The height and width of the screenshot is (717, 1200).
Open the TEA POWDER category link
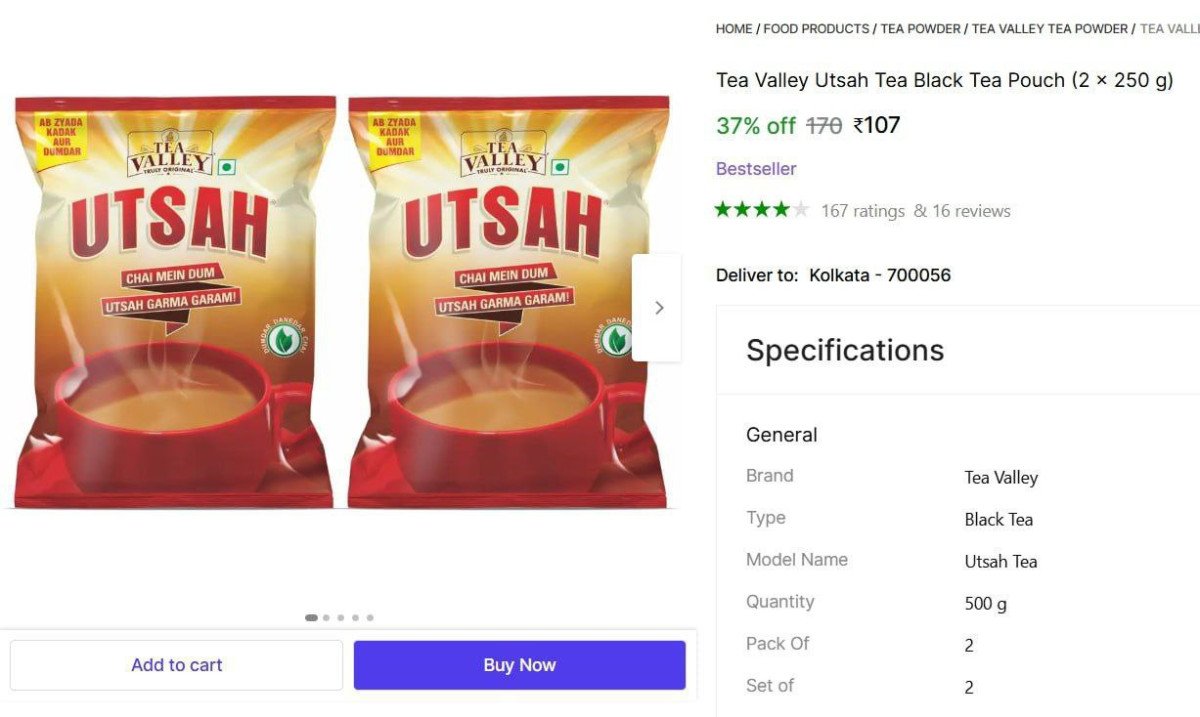click(920, 28)
